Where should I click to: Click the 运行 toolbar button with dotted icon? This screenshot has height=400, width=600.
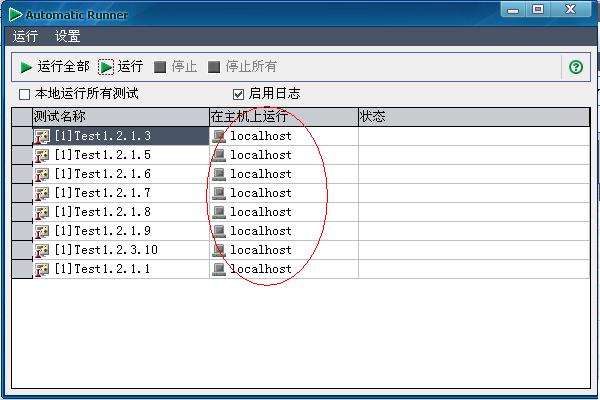pyautogui.click(x=121, y=67)
